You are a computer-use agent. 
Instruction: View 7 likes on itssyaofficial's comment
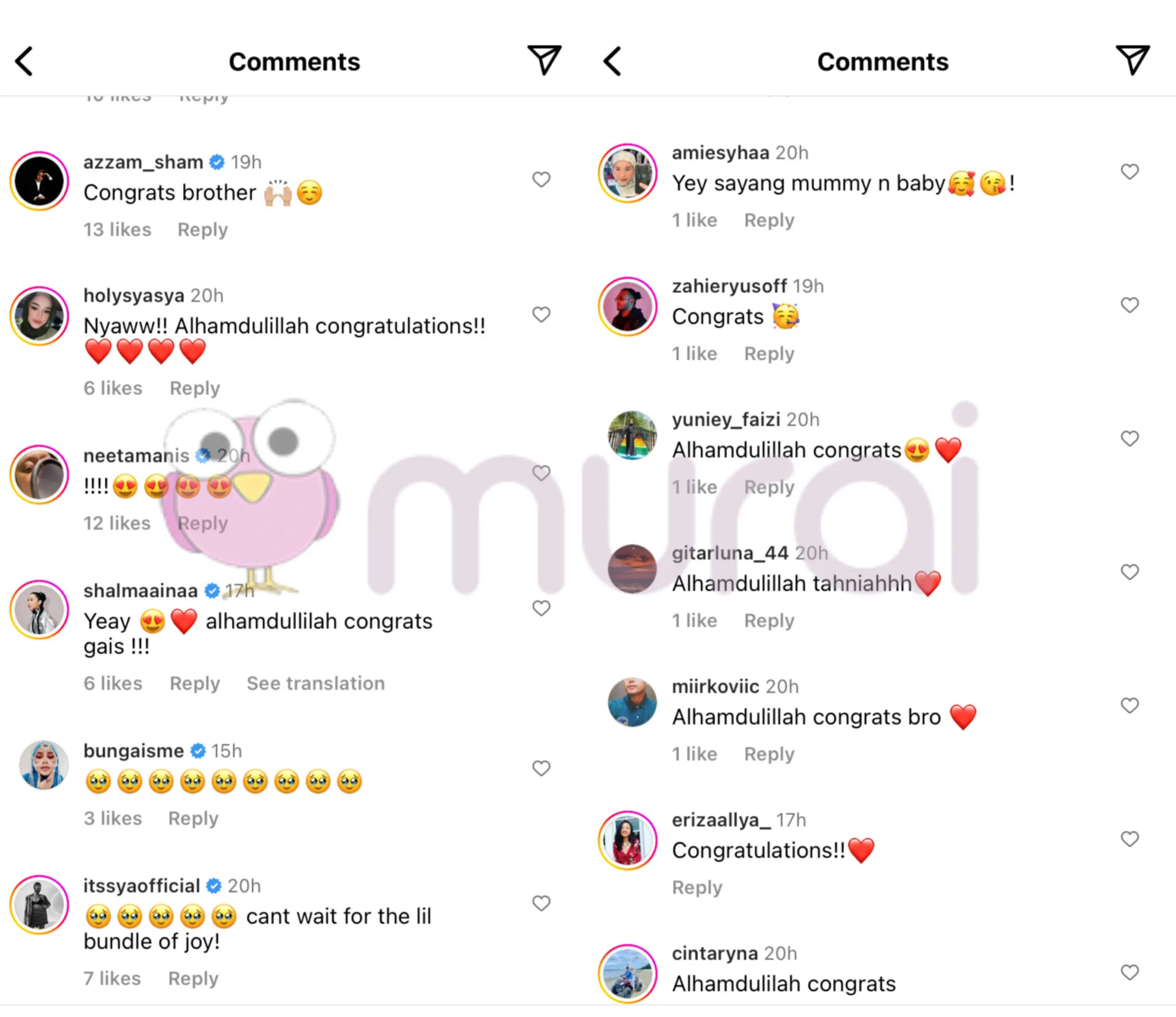(112, 978)
